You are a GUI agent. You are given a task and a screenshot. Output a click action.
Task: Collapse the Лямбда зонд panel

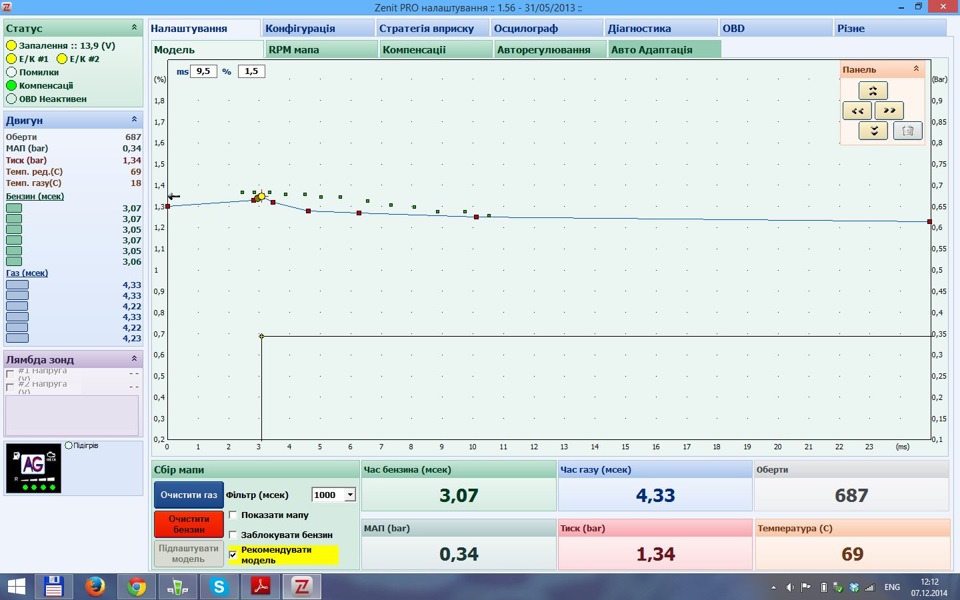(x=134, y=359)
